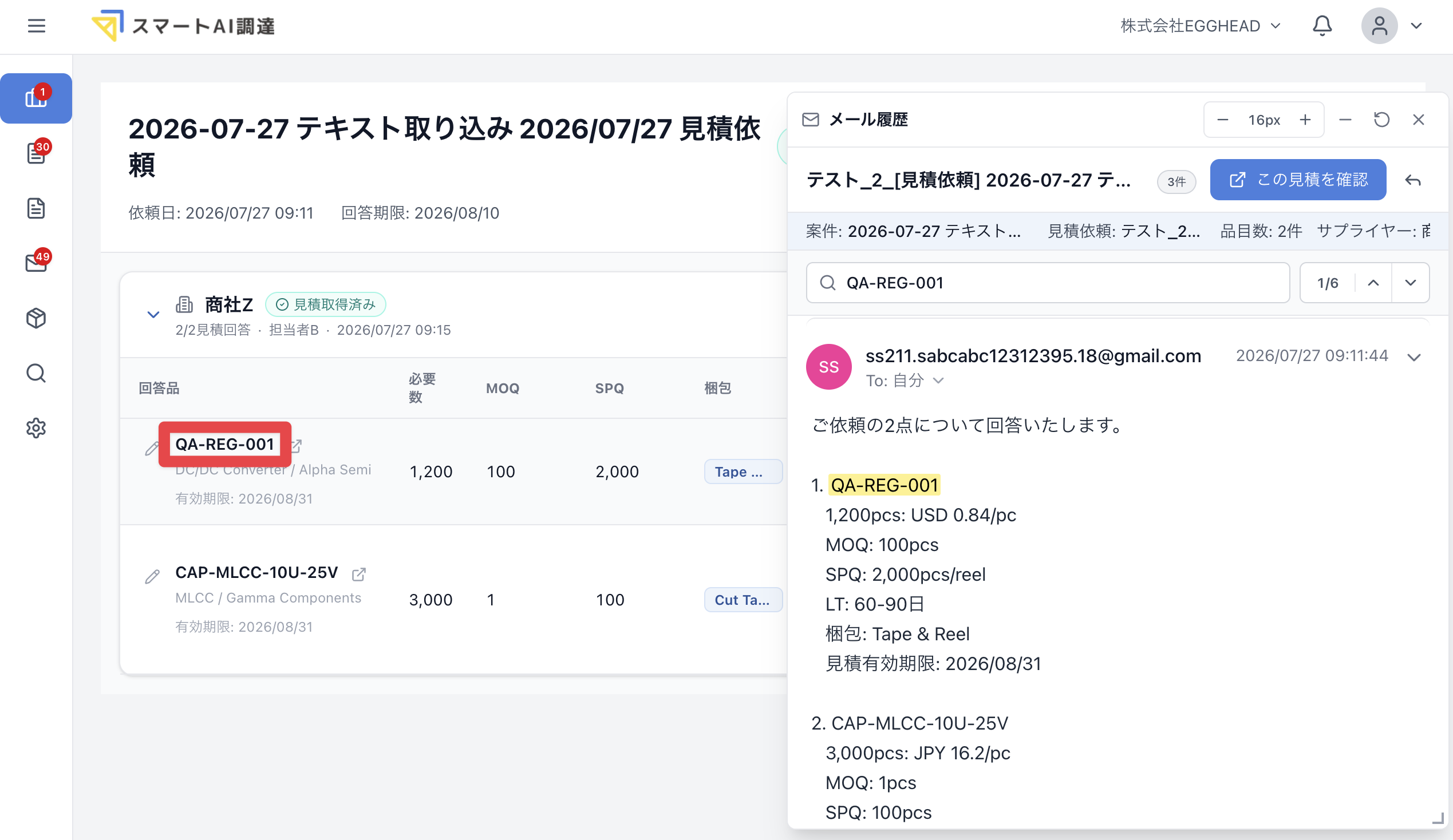Open the sidebar package box icon
The width and height of the screenshot is (1453, 840).
[x=36, y=318]
